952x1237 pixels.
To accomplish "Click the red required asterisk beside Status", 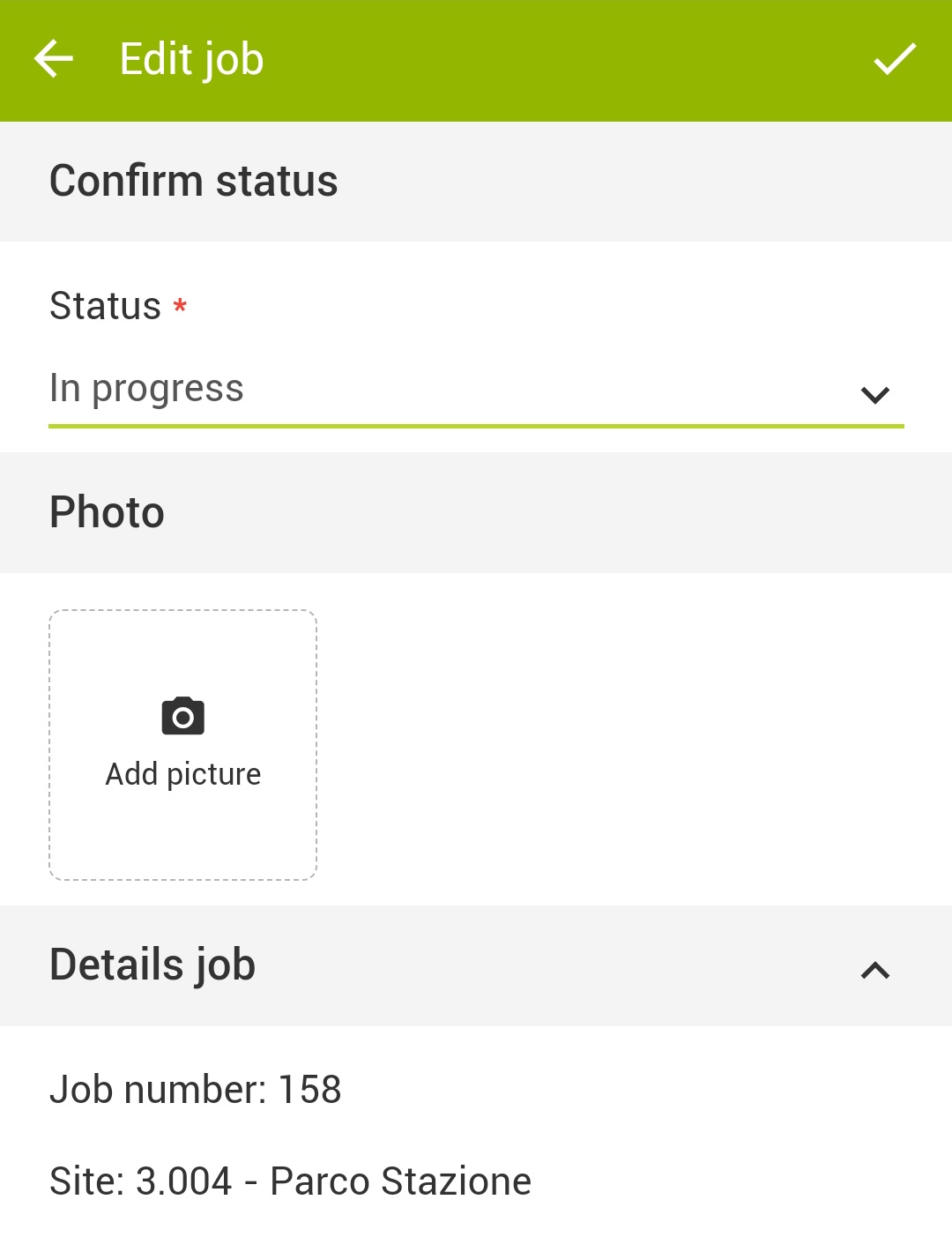I will 180,306.
